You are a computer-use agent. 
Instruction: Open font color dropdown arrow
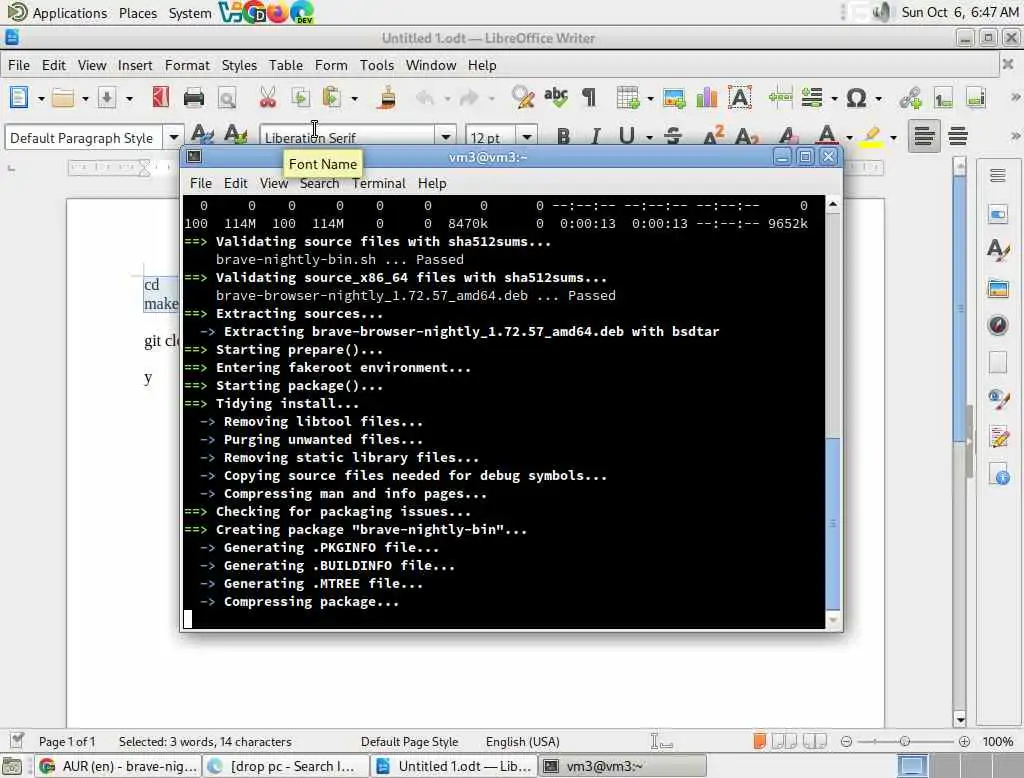(x=849, y=137)
